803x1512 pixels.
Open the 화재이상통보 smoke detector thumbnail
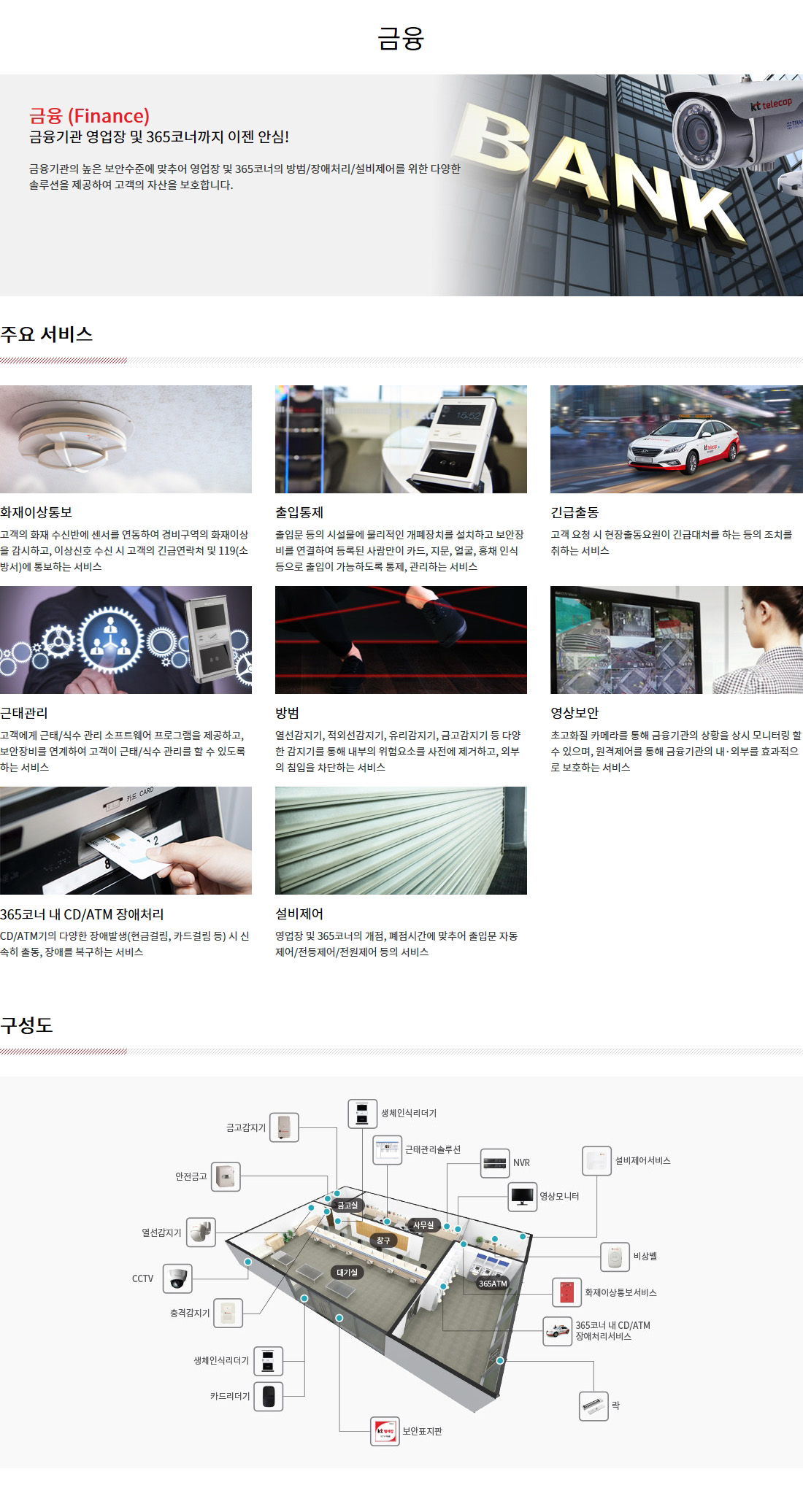(126, 439)
